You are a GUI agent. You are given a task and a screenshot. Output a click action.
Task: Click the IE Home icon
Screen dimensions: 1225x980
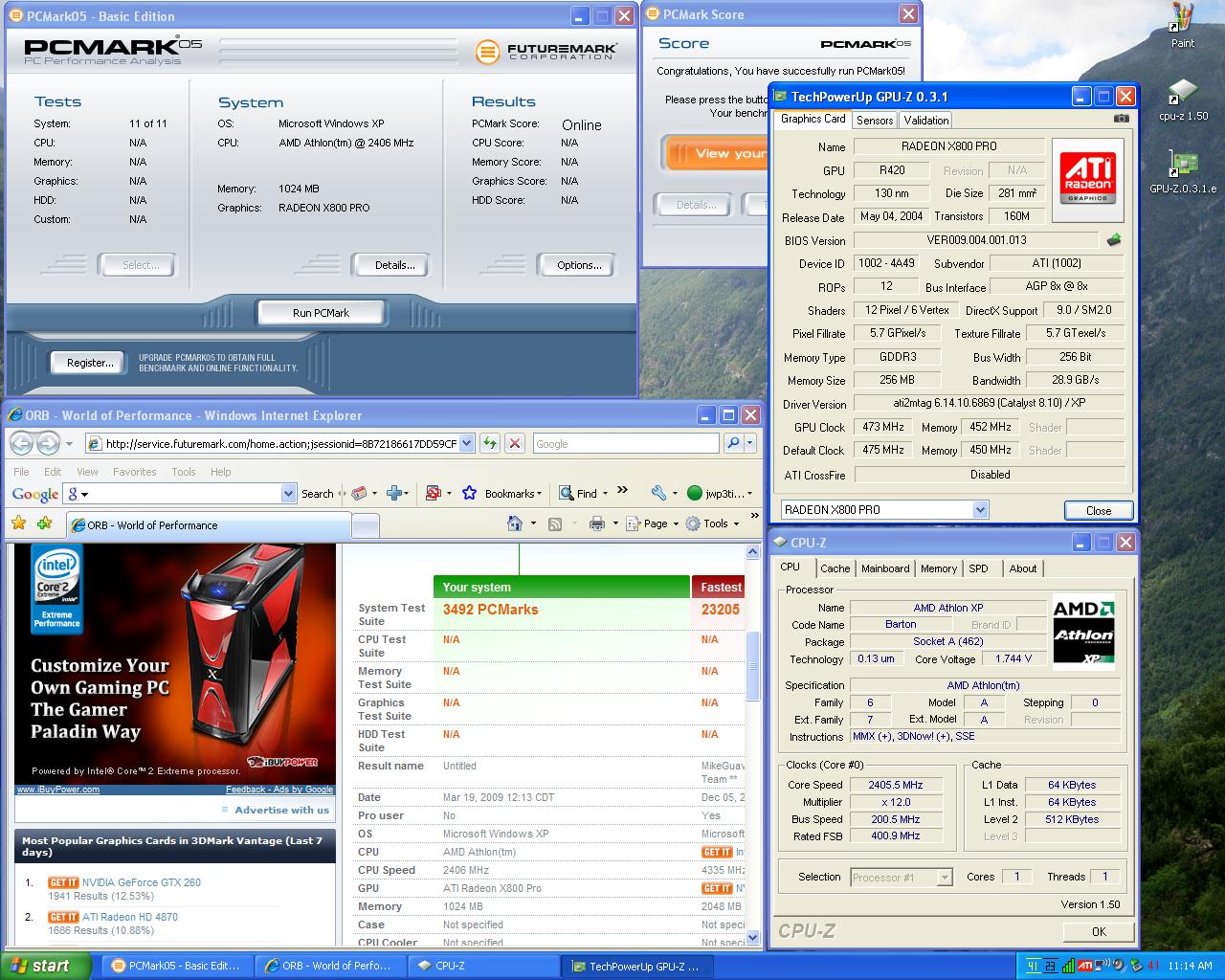pos(515,523)
